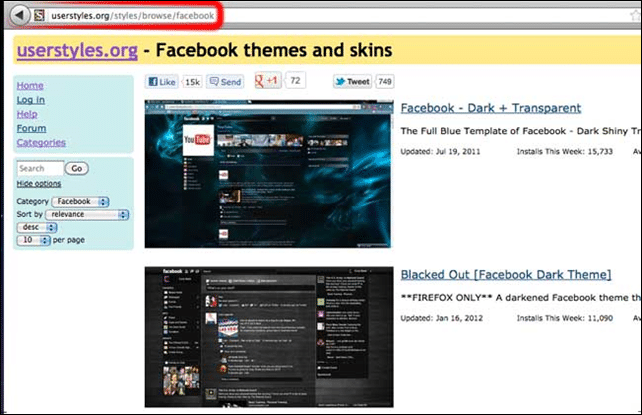Image resolution: width=642 pixels, height=415 pixels.
Task: Open the Sort by relevance dropdown
Action: 87,214
